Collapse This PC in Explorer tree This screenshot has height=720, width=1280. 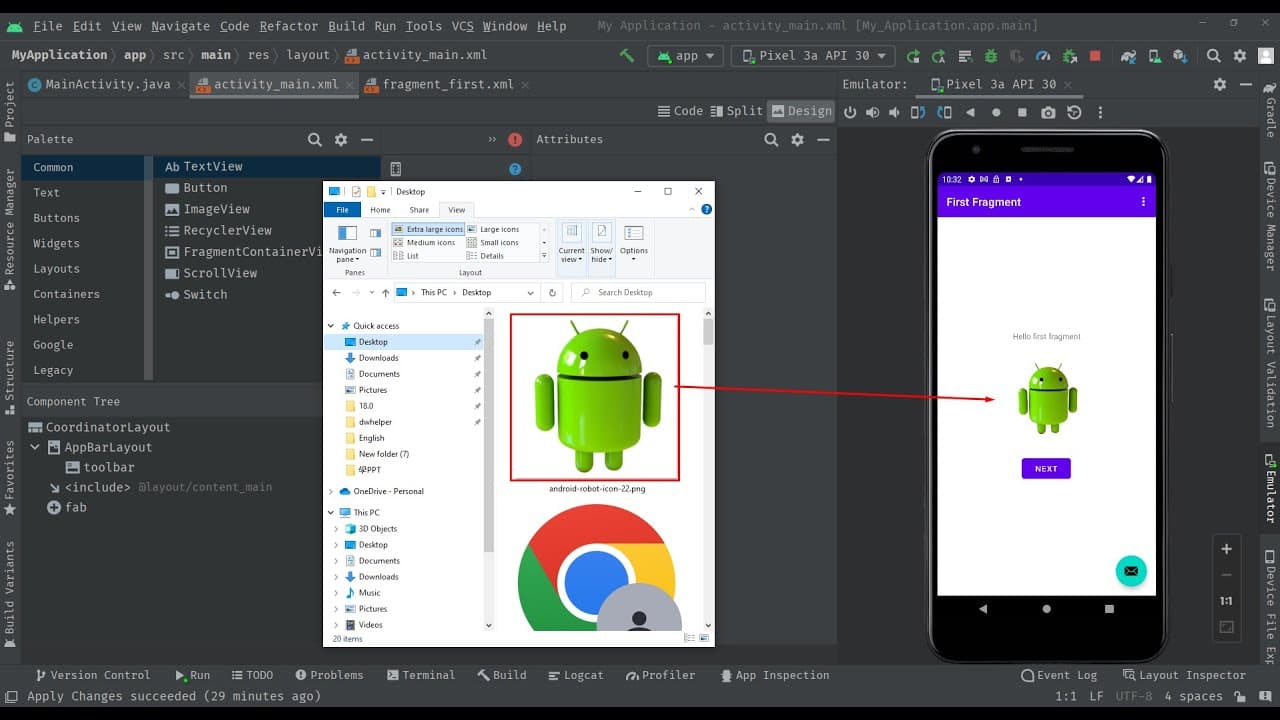(x=332, y=513)
